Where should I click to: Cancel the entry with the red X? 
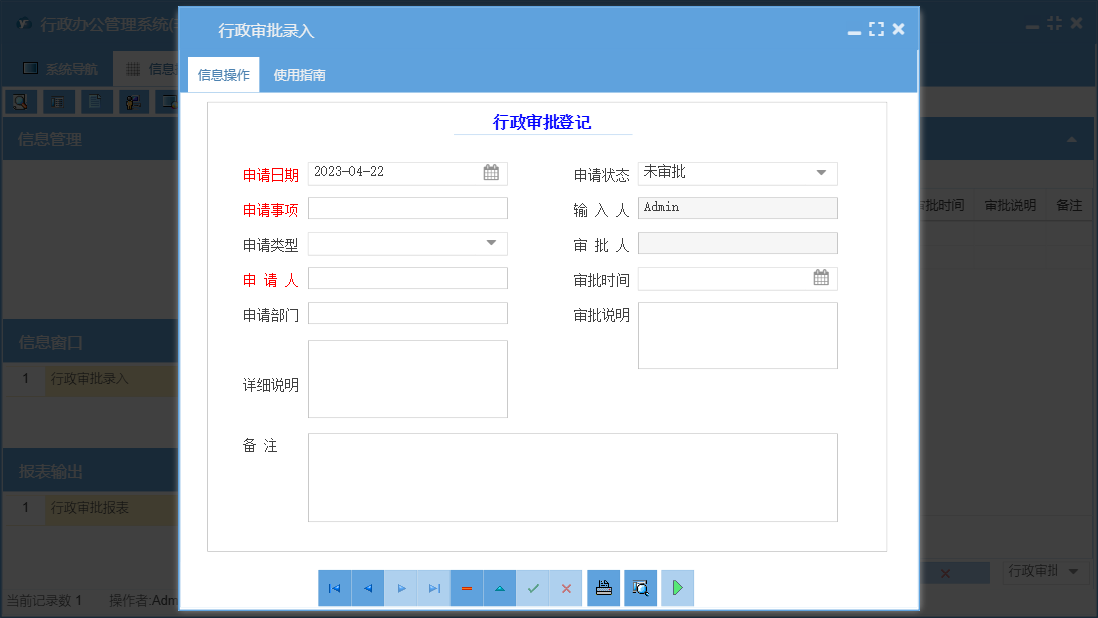(565, 588)
